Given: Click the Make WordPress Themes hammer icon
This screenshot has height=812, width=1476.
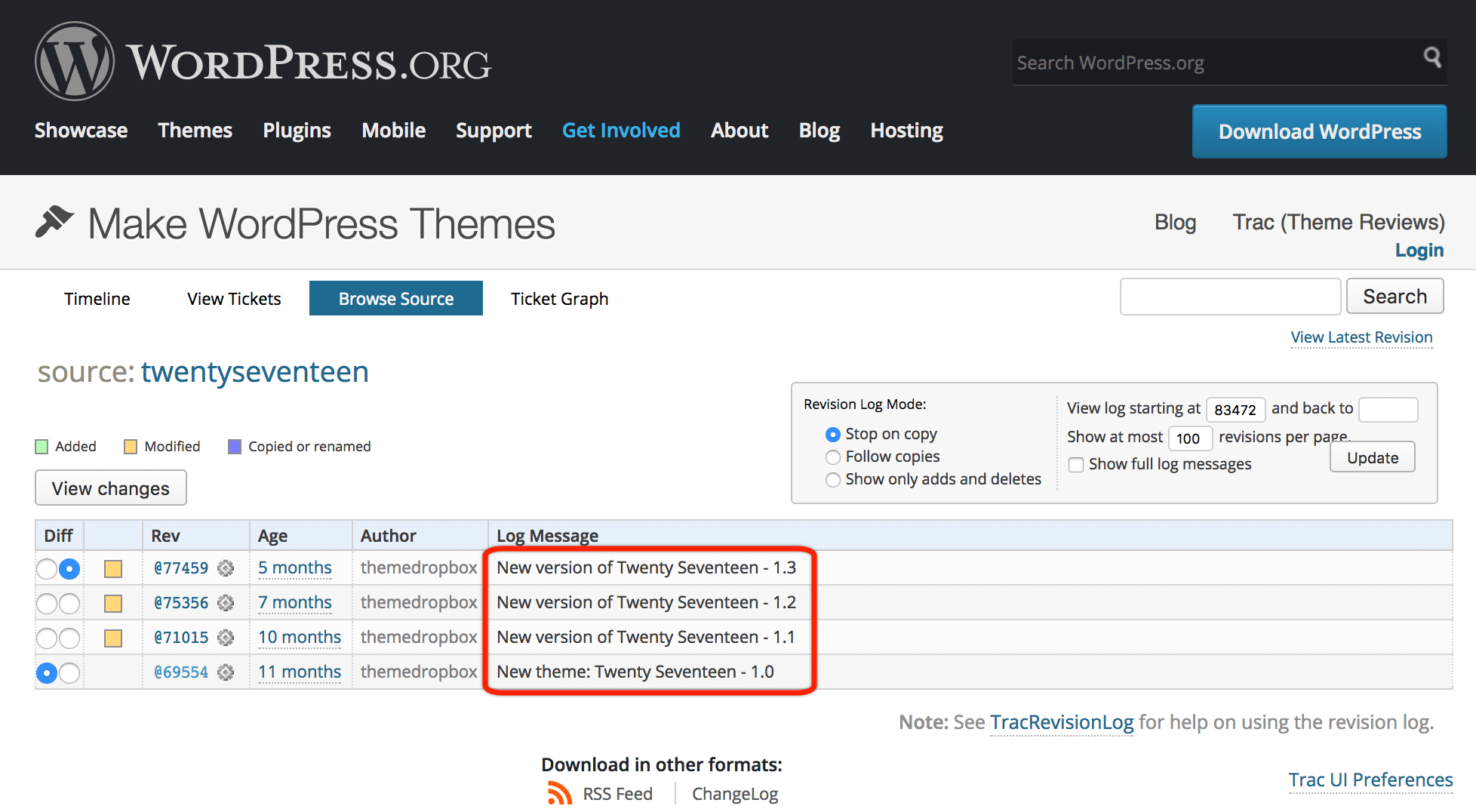Looking at the screenshot, I should [54, 222].
